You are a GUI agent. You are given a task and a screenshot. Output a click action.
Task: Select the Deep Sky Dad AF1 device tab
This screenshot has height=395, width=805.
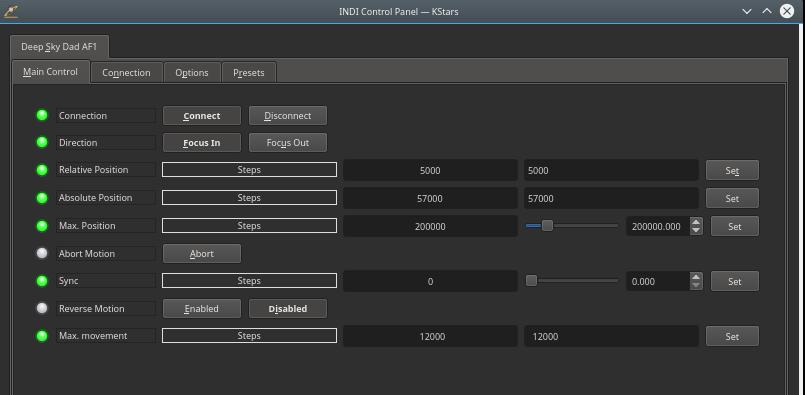click(59, 47)
